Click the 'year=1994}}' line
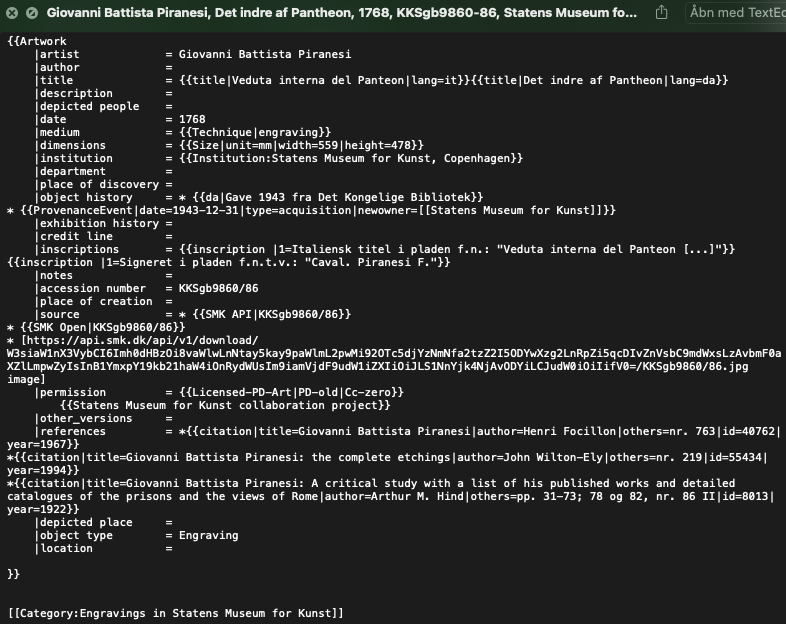Image resolution: width=786 pixels, height=624 pixels. pos(43,471)
